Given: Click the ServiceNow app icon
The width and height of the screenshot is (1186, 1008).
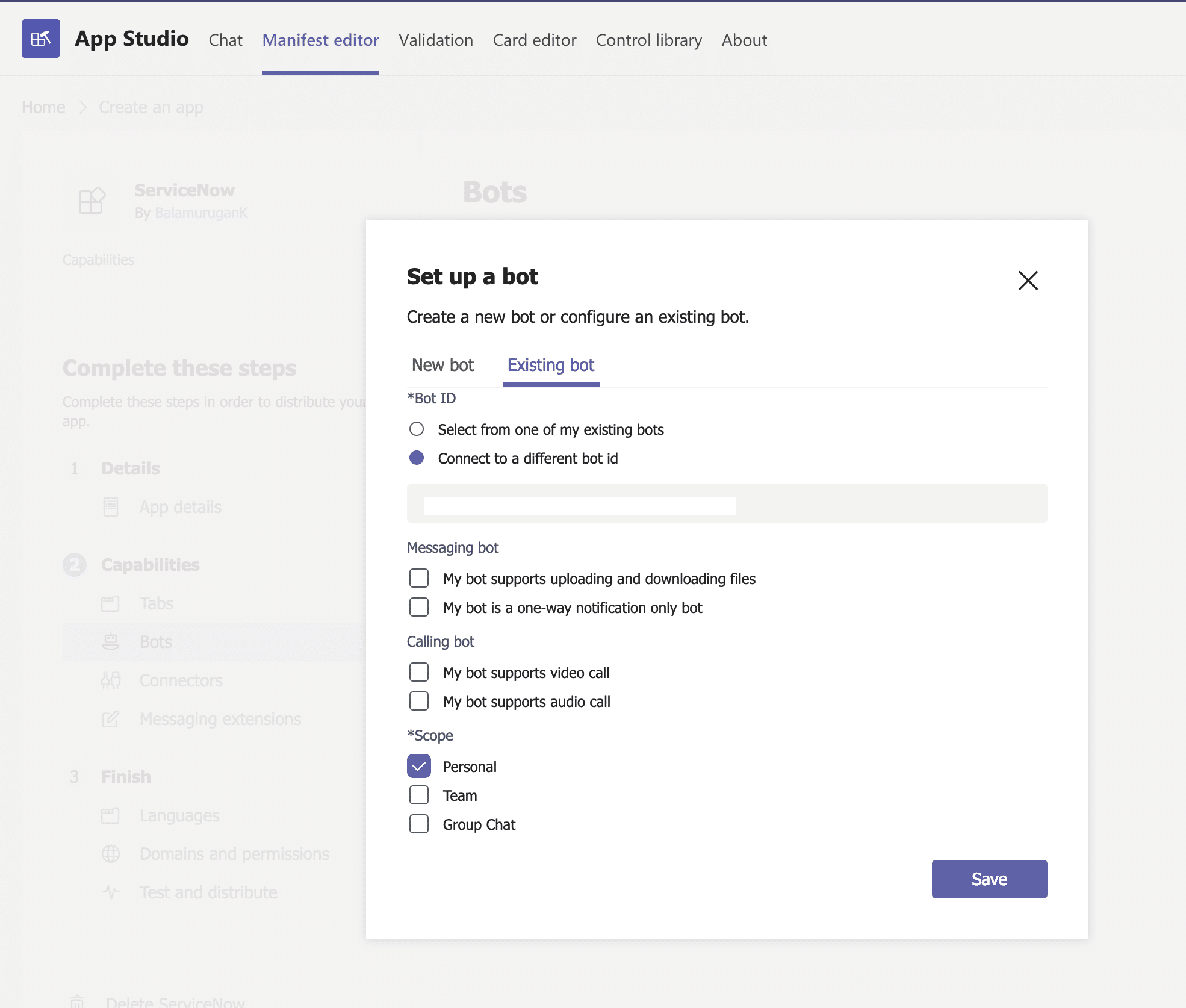Looking at the screenshot, I should [92, 201].
